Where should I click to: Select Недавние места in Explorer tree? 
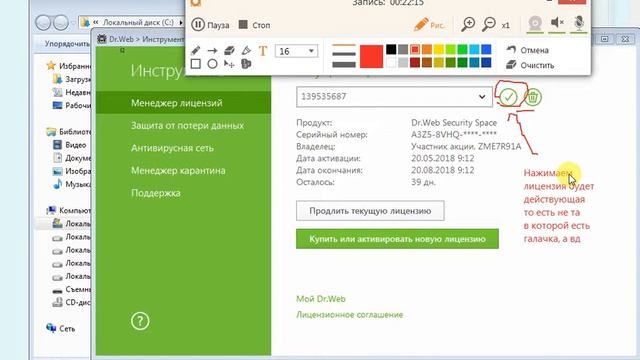[x=72, y=92]
